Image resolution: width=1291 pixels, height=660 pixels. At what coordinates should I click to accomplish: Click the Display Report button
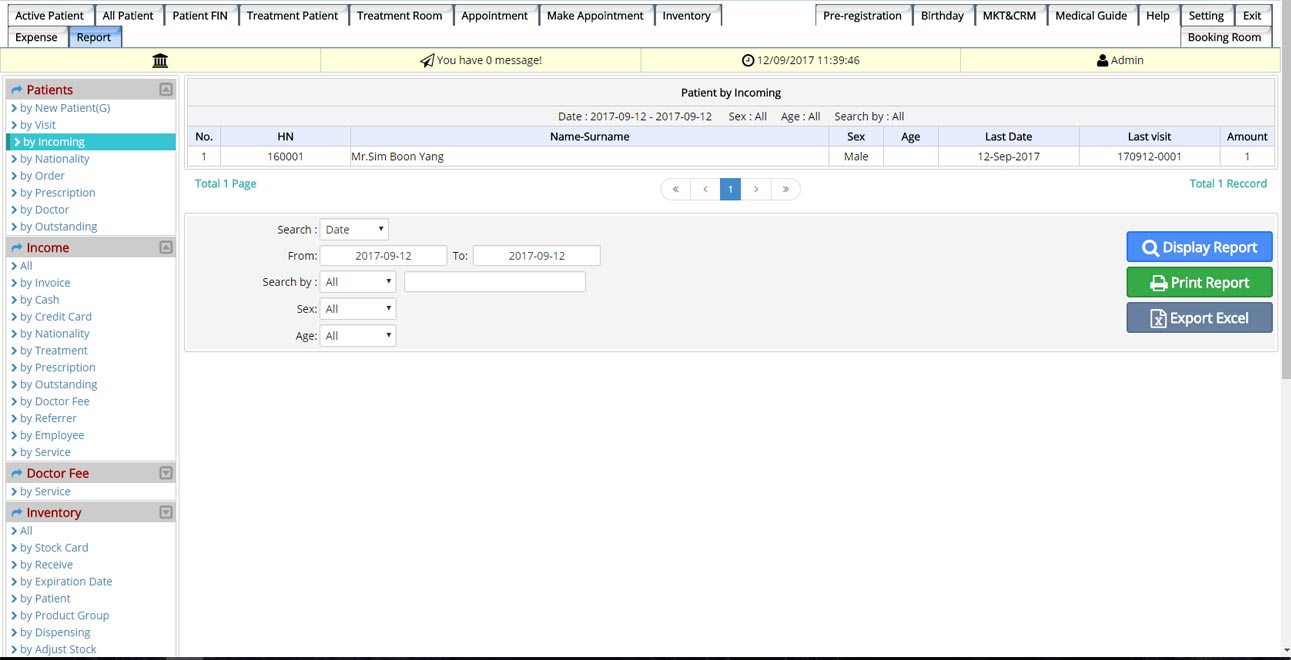pos(1199,248)
